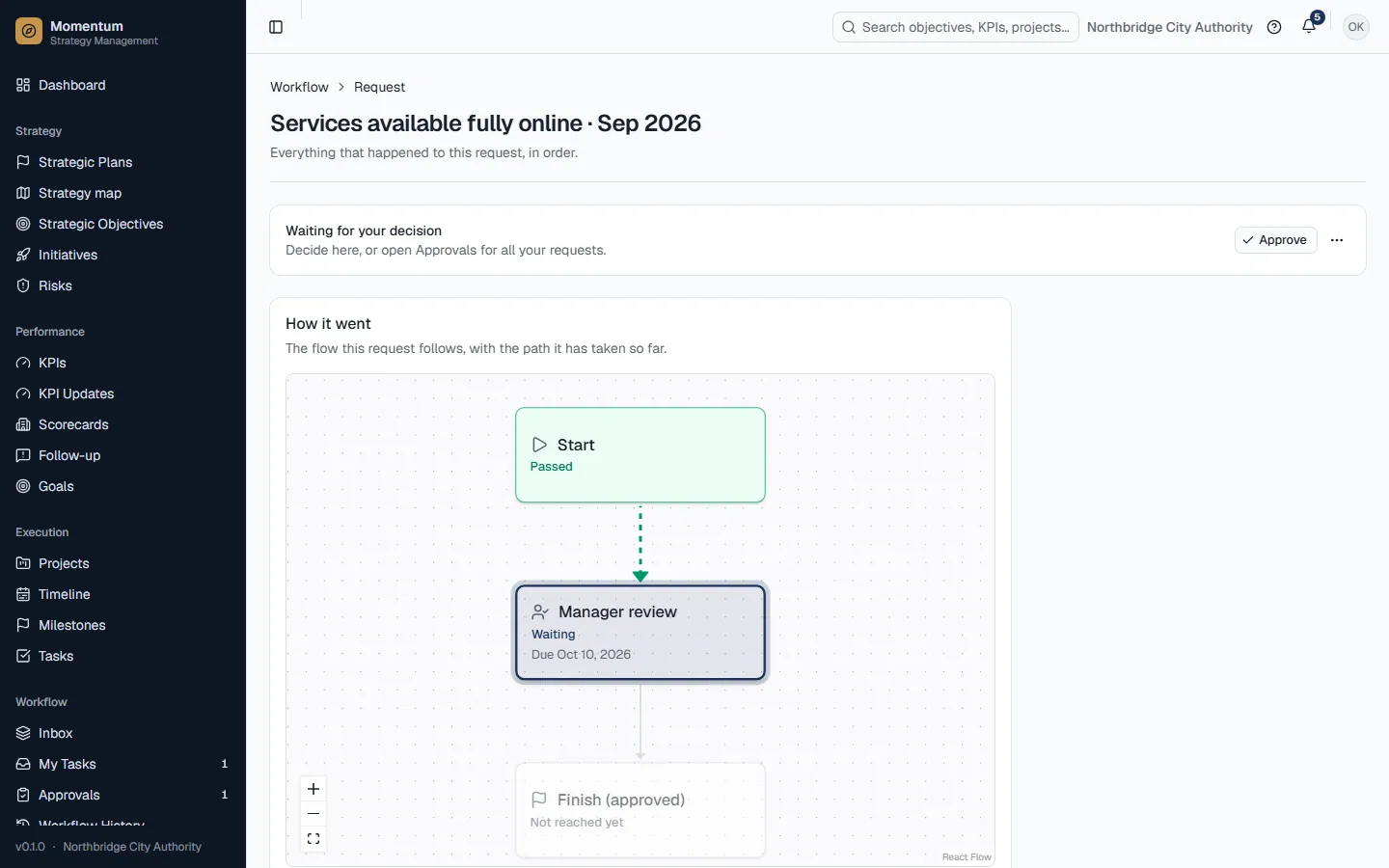Viewport: 1389px width, 868px height.
Task: Approve the pending request
Action: click(x=1275, y=240)
